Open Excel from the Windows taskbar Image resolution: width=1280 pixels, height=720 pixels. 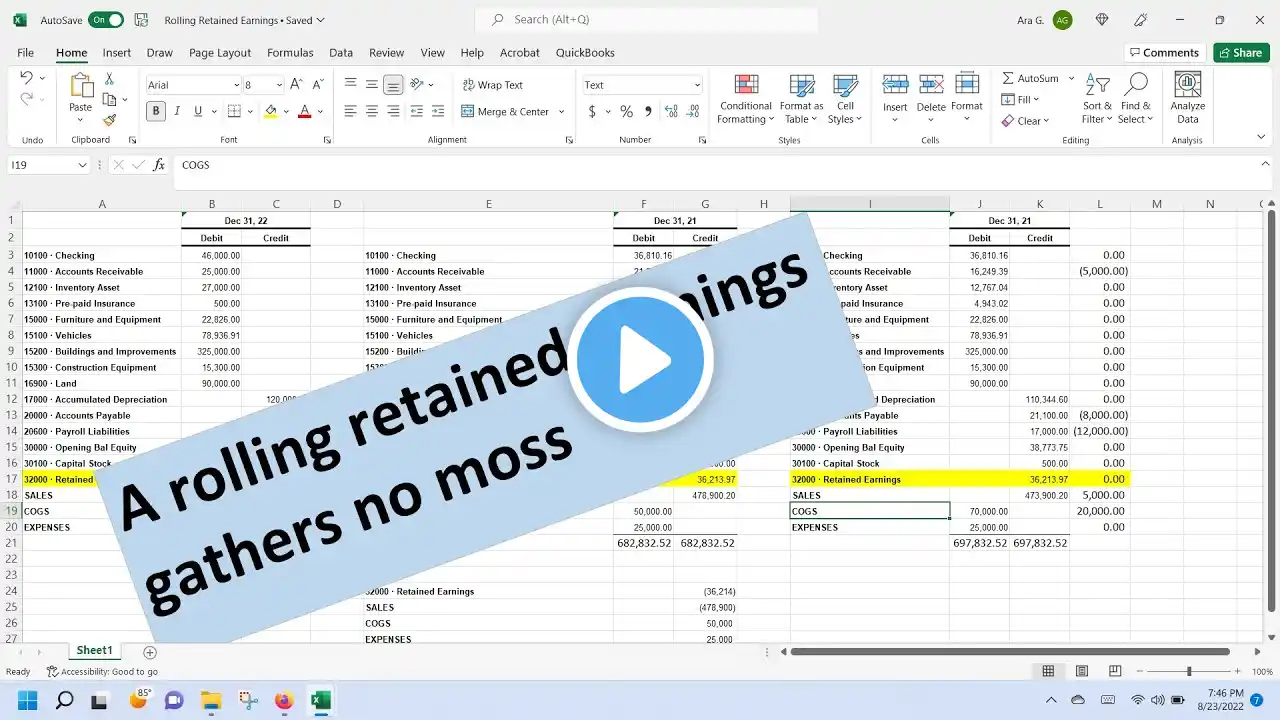(x=321, y=699)
